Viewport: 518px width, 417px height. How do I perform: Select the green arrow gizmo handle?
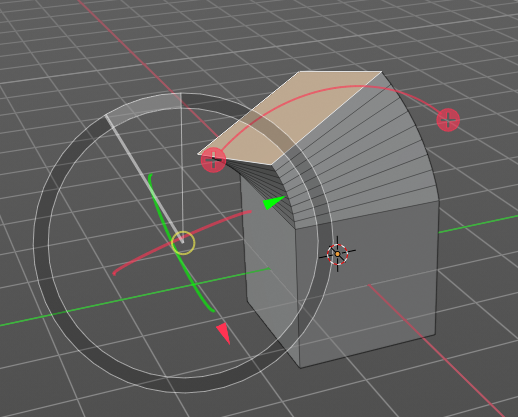(273, 202)
